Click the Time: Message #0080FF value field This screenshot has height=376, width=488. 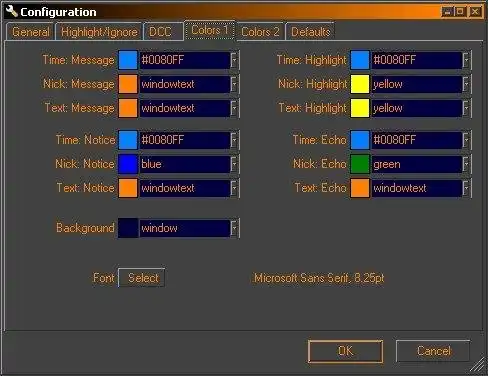(x=185, y=60)
